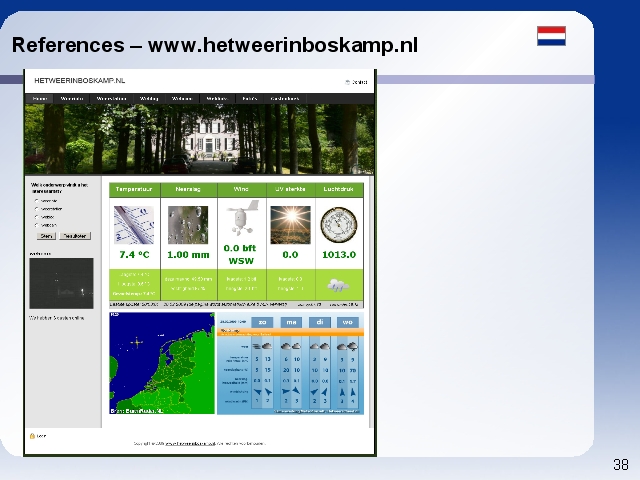Open the Weerstation menu item

111,99
